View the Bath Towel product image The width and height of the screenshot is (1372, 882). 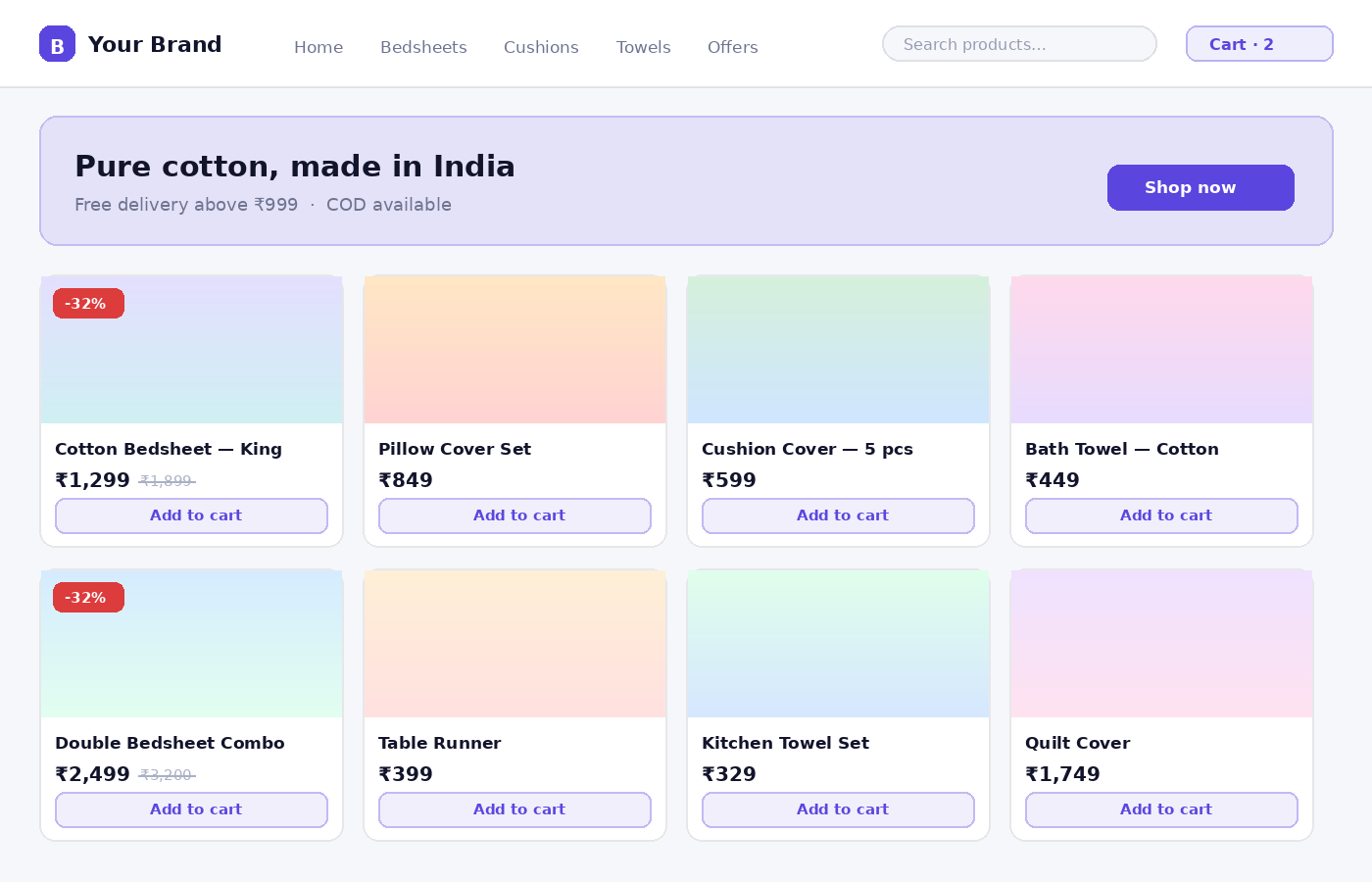point(1161,350)
